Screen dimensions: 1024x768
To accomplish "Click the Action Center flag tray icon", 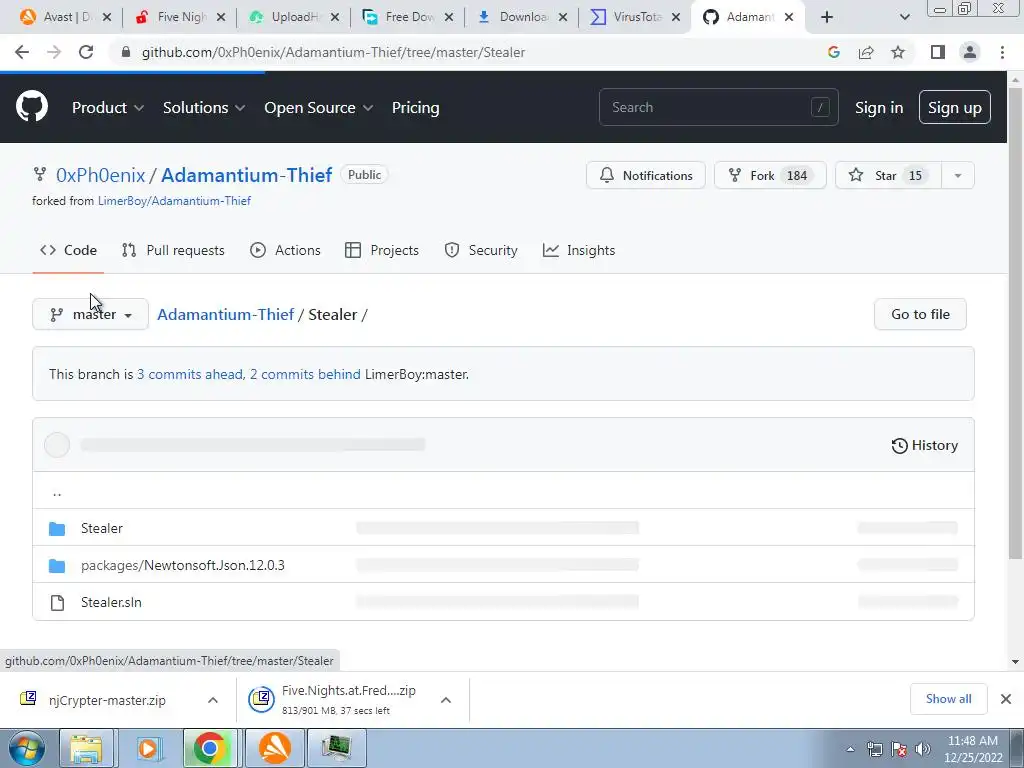I will click(899, 749).
